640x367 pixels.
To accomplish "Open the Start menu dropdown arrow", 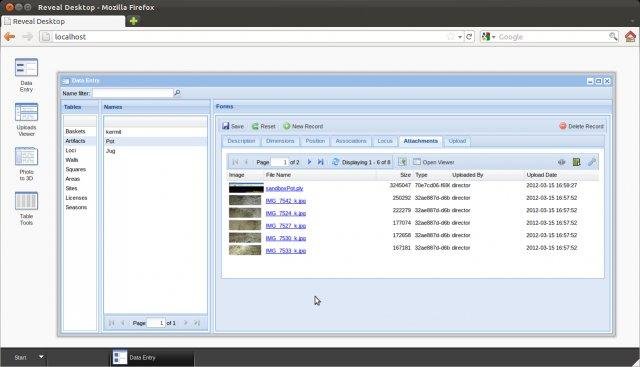I will (x=41, y=357).
